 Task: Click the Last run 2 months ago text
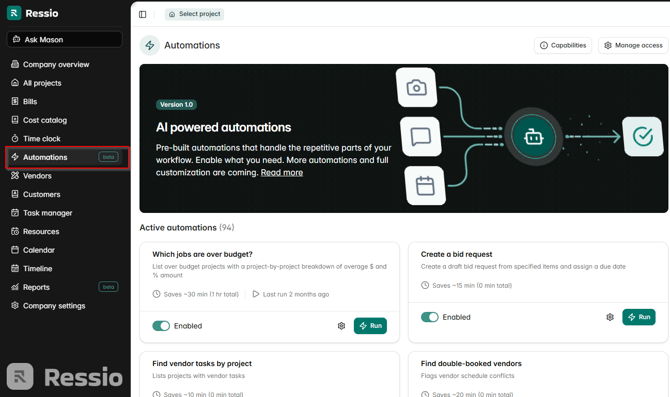(x=296, y=294)
